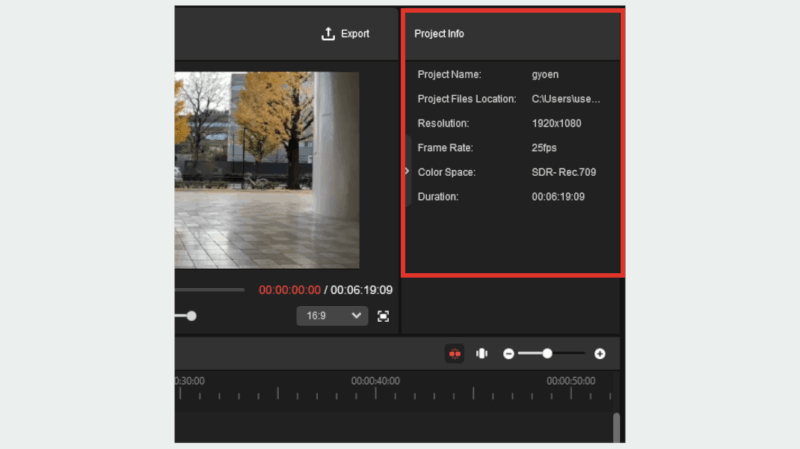Image resolution: width=800 pixels, height=449 pixels.
Task: Click the red current timecode 00:00:00:00
Action: [x=290, y=290]
